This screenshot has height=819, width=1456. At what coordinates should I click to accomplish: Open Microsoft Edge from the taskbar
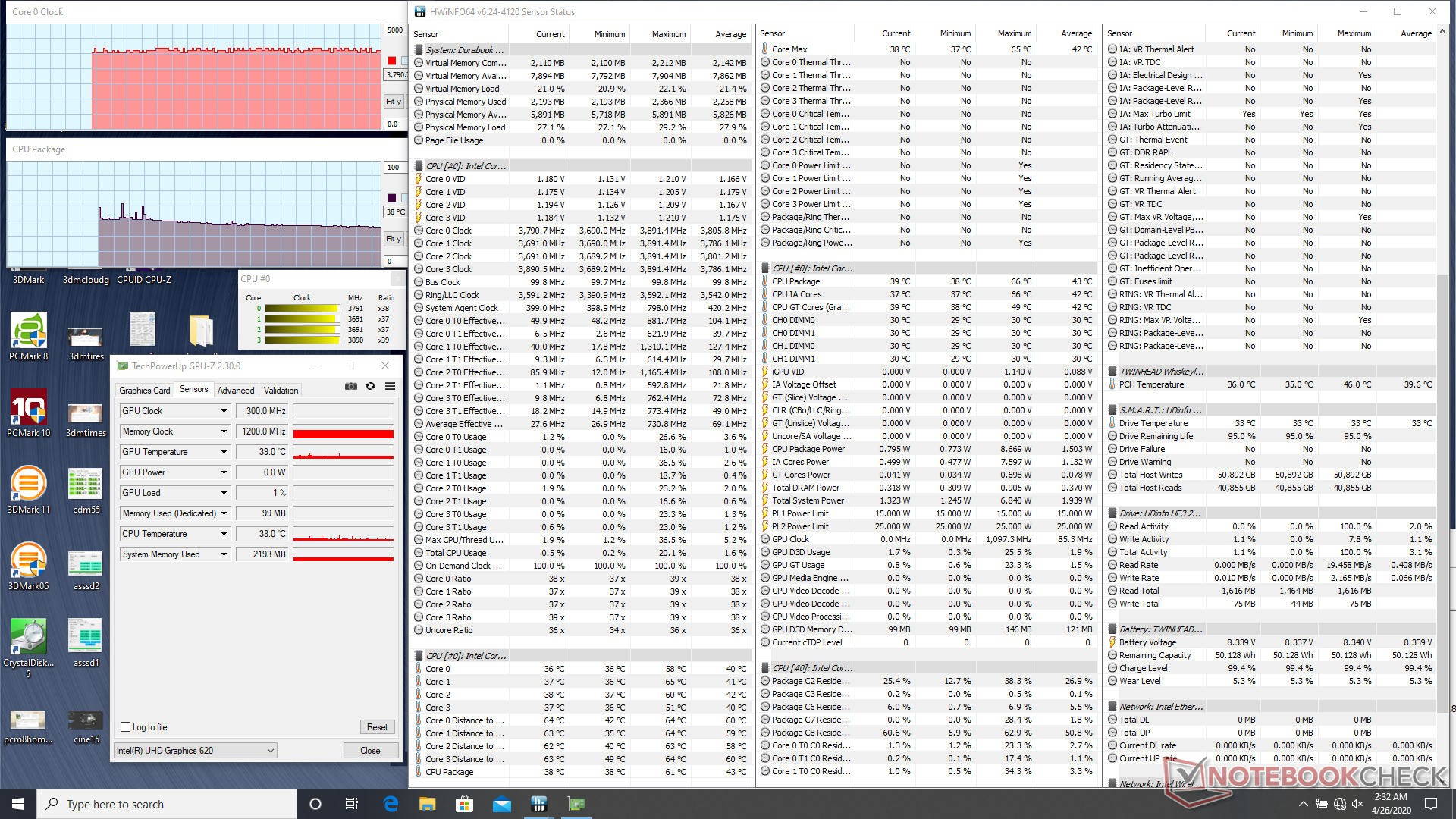point(391,804)
